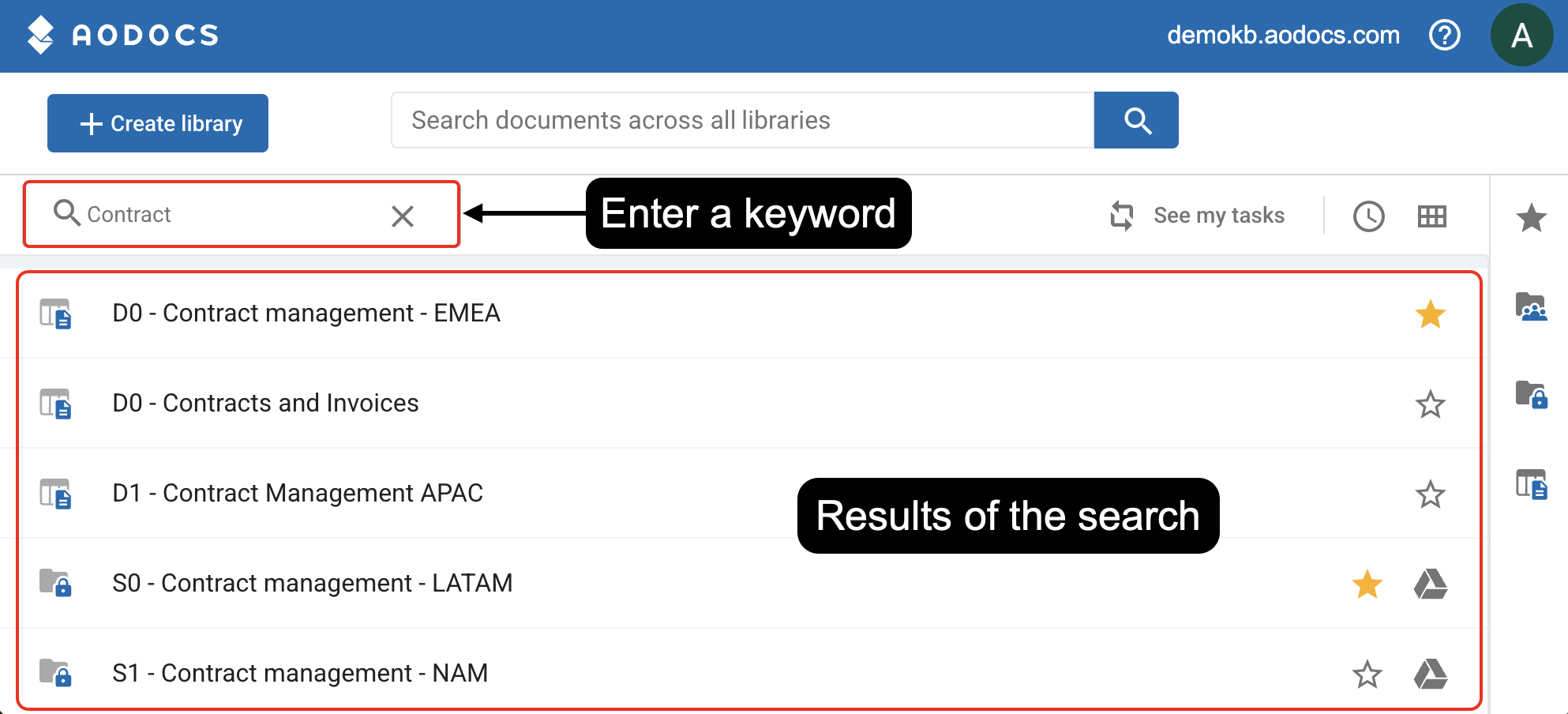Open Google Drive for S0 - LATAM library
1568x714 pixels.
click(1430, 584)
